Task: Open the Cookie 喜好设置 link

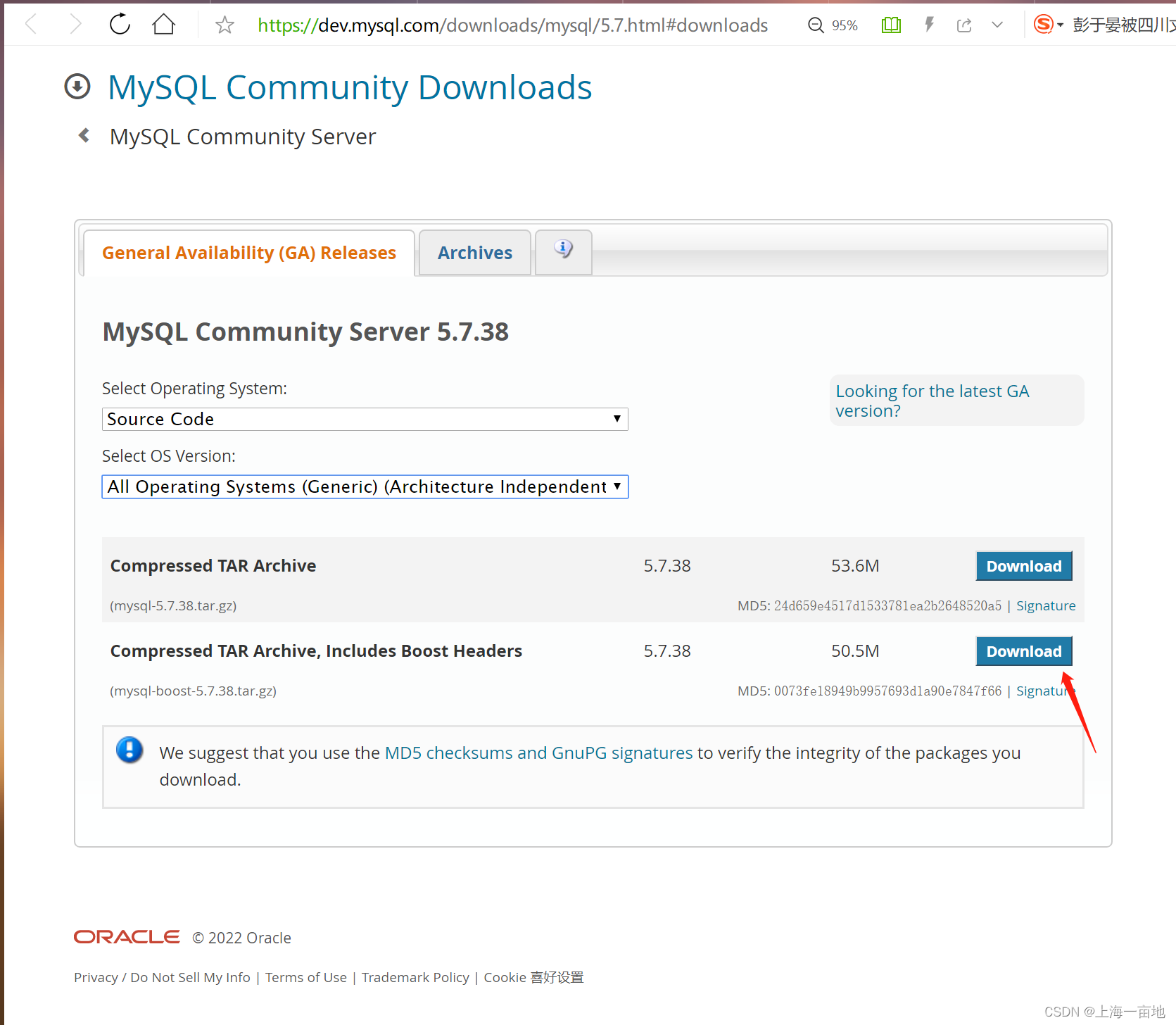Action: click(533, 978)
